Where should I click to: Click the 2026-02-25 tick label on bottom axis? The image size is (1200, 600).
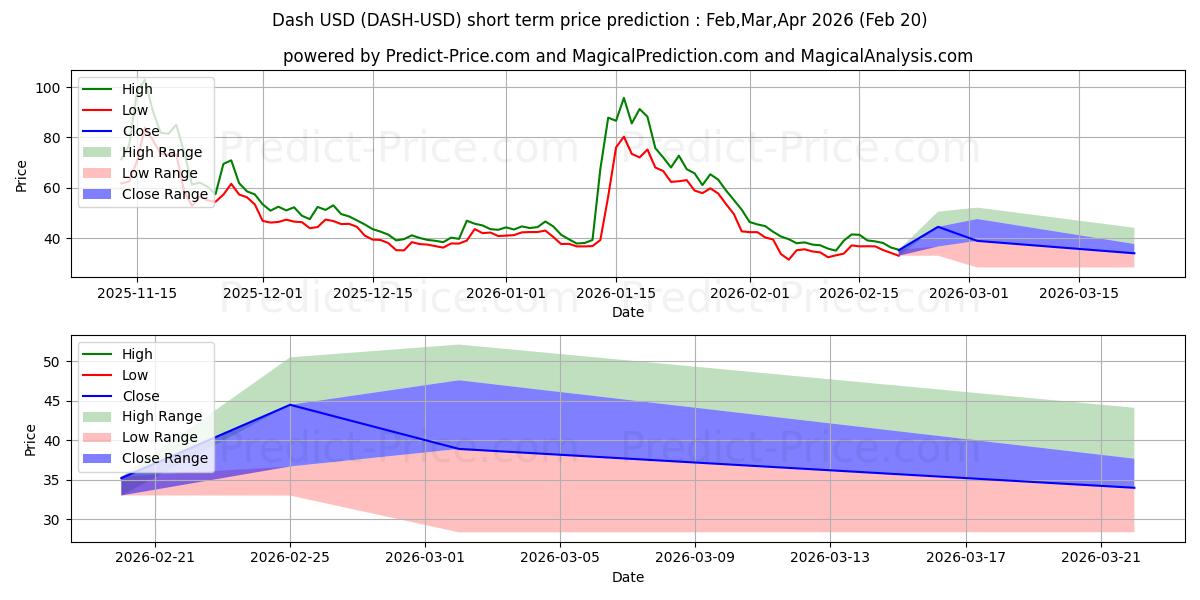[291, 558]
